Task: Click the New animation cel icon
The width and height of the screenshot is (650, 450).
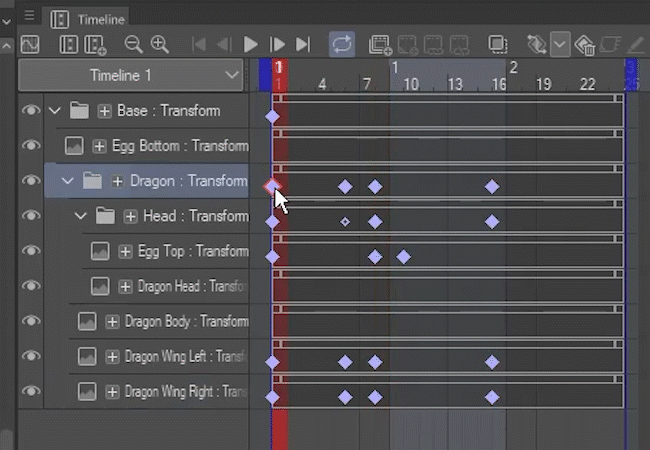Action: [380, 45]
